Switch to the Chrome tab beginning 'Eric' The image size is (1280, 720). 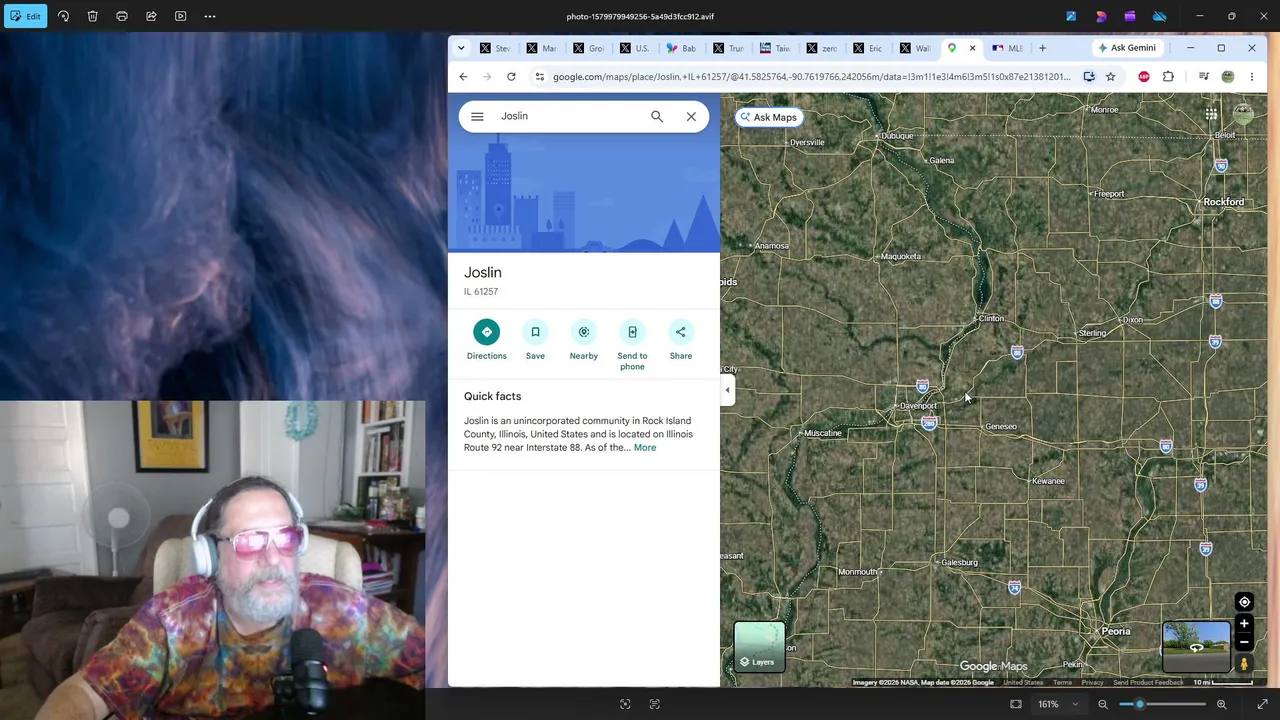(867, 48)
